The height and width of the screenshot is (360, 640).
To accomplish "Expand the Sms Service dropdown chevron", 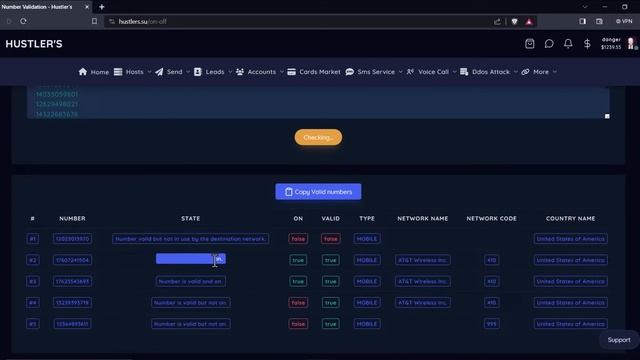I will (x=400, y=72).
